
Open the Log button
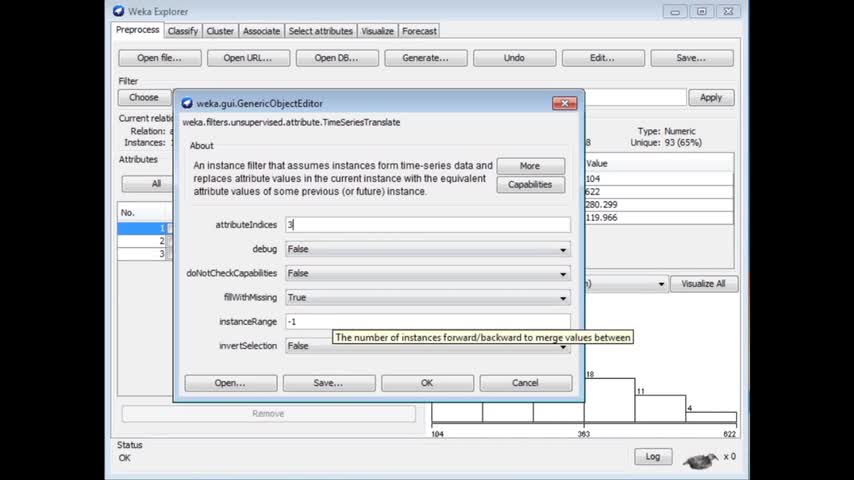pyautogui.click(x=653, y=457)
